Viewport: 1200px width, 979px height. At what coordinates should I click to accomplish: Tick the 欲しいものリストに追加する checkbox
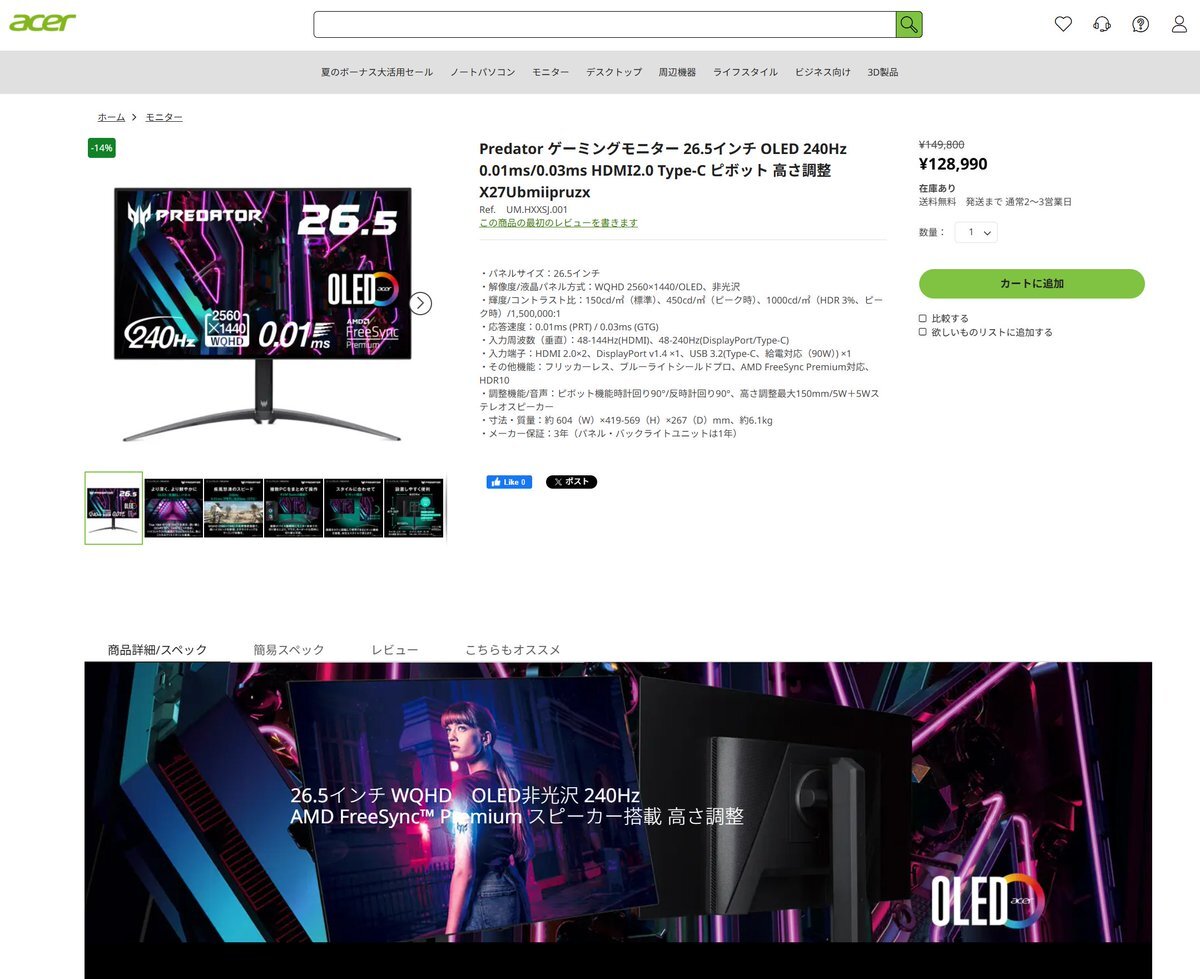point(923,333)
